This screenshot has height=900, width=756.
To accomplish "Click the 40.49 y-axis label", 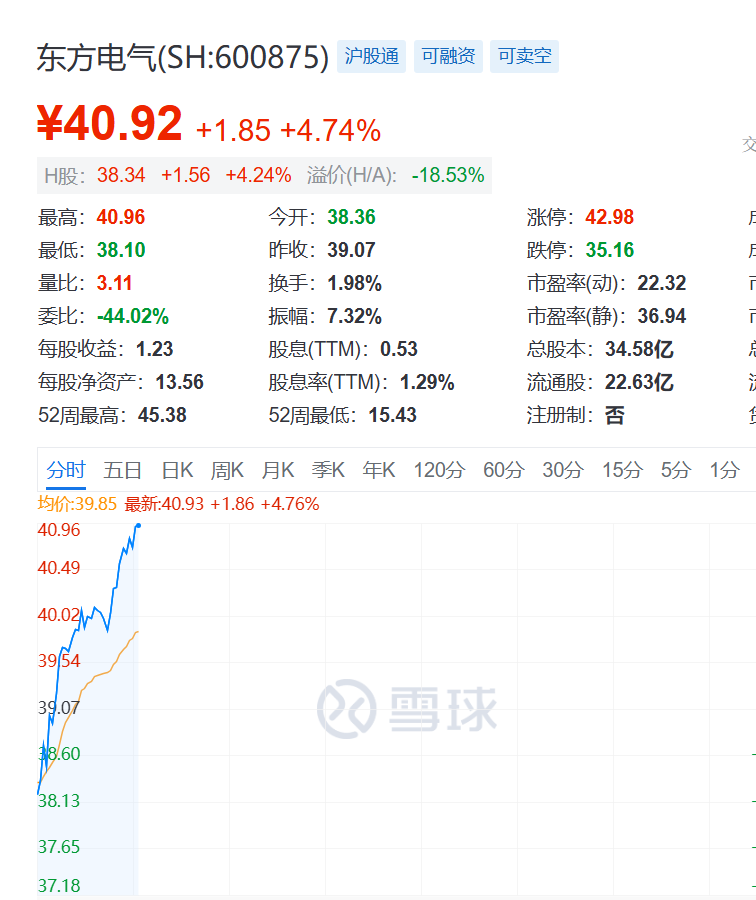I will pyautogui.click(x=59, y=568).
